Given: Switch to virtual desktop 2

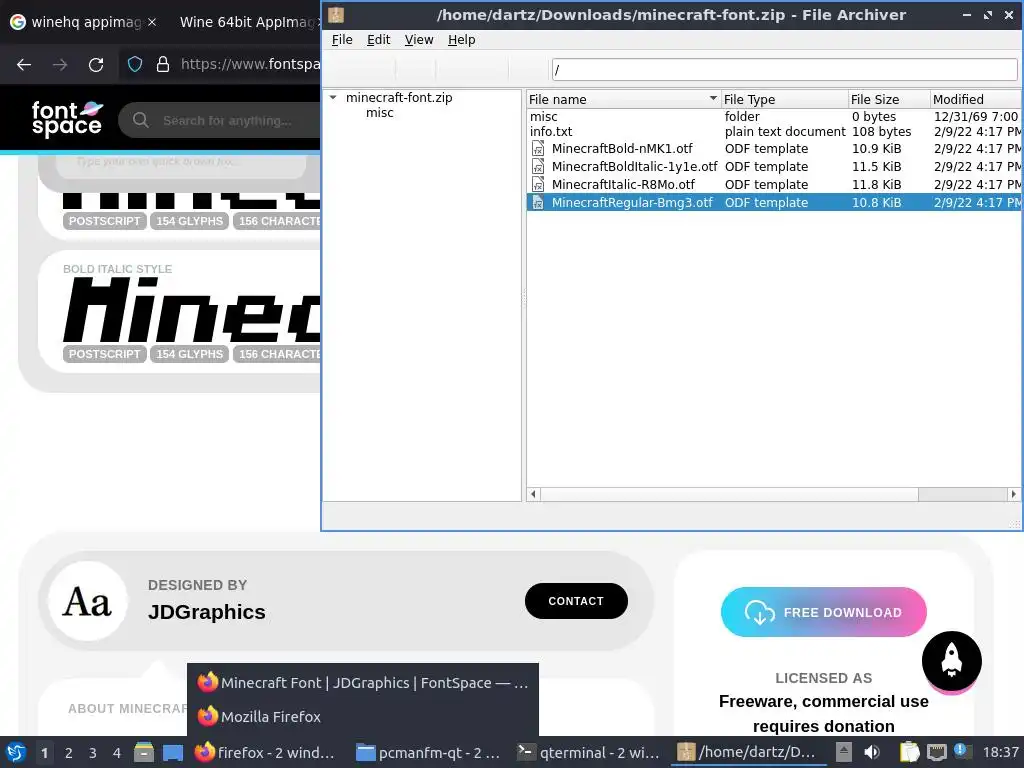Looking at the screenshot, I should coord(69,753).
